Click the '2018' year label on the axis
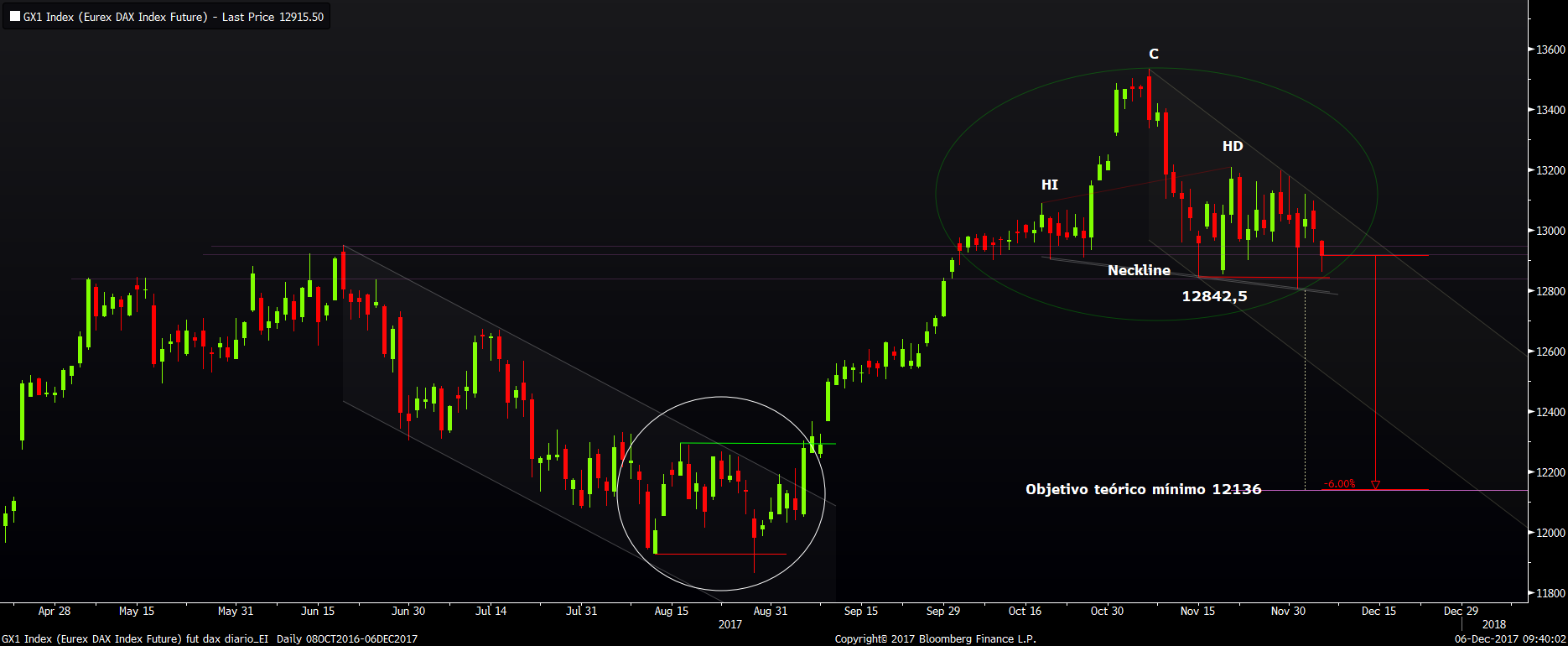Image resolution: width=1568 pixels, height=646 pixels. click(1494, 624)
